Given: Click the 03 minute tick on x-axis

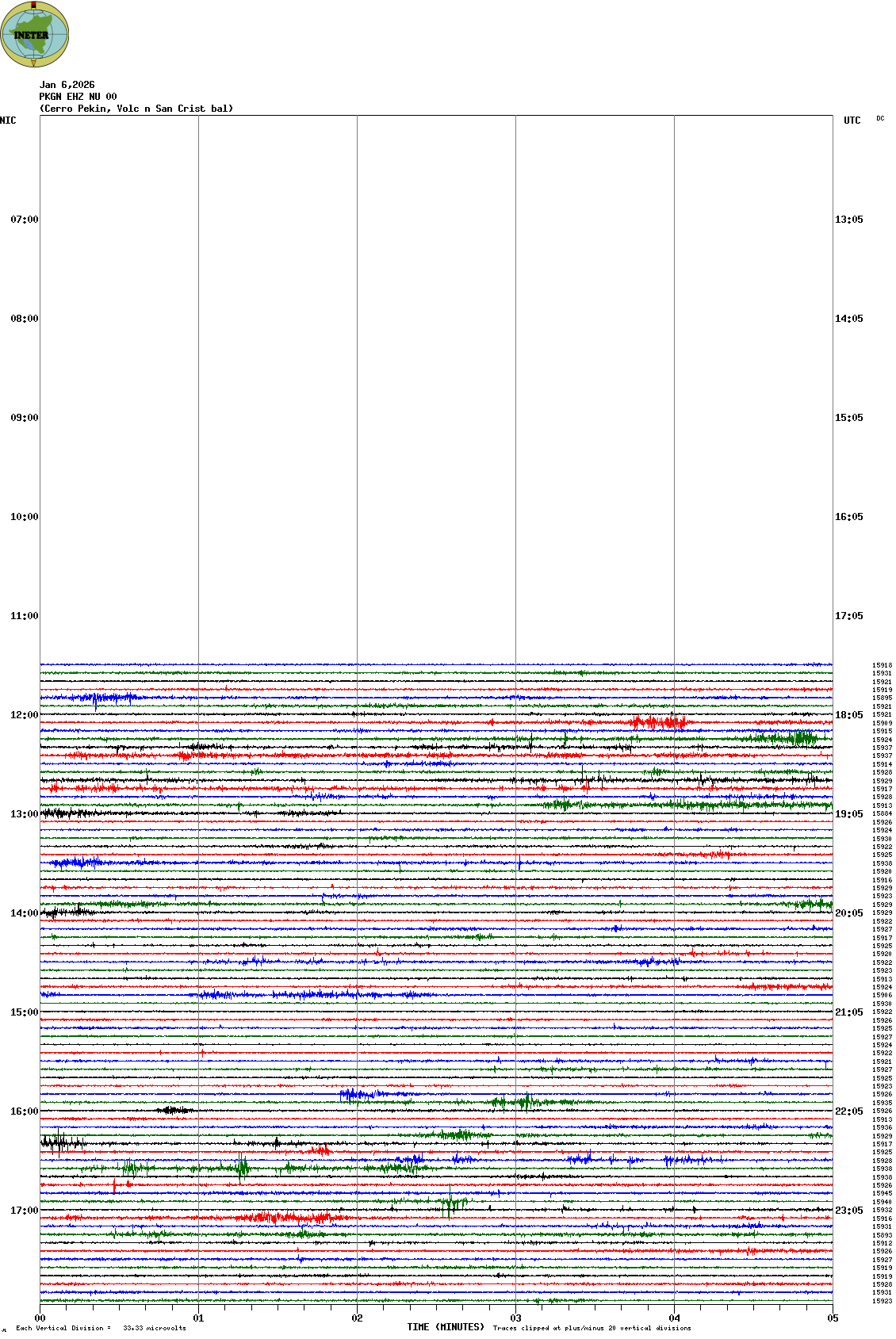Looking at the screenshot, I should 515,1318.
